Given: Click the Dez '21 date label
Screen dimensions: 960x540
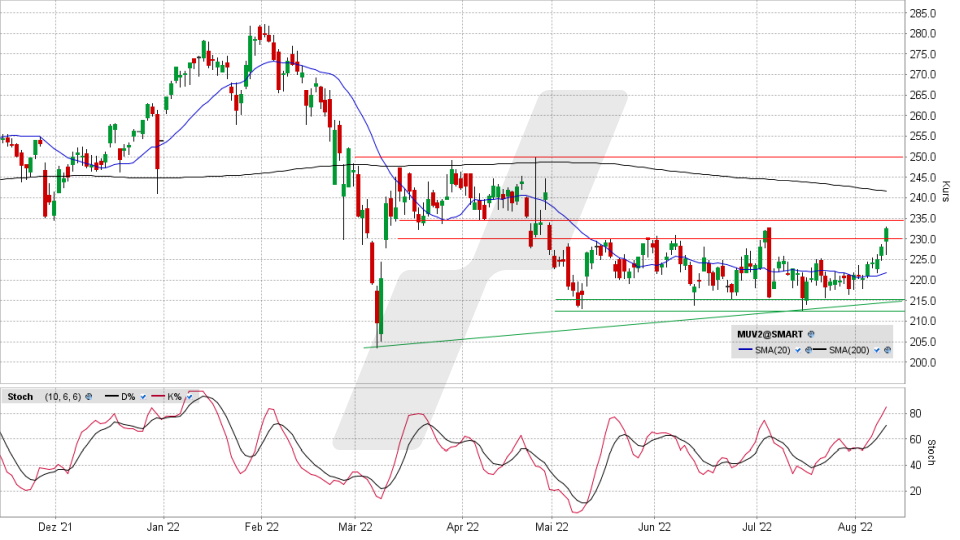Looking at the screenshot, I should point(55,527).
